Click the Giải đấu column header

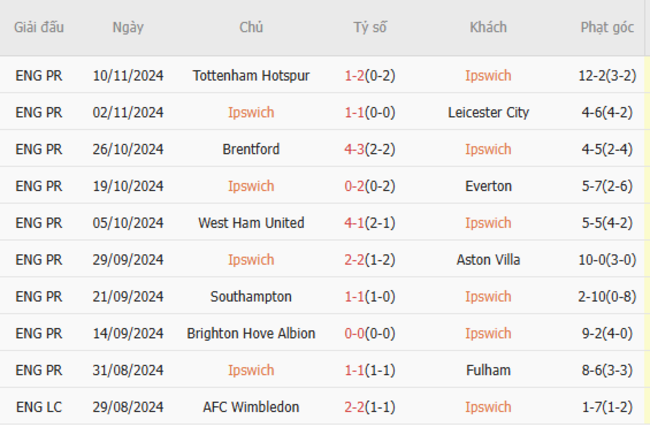point(39,27)
